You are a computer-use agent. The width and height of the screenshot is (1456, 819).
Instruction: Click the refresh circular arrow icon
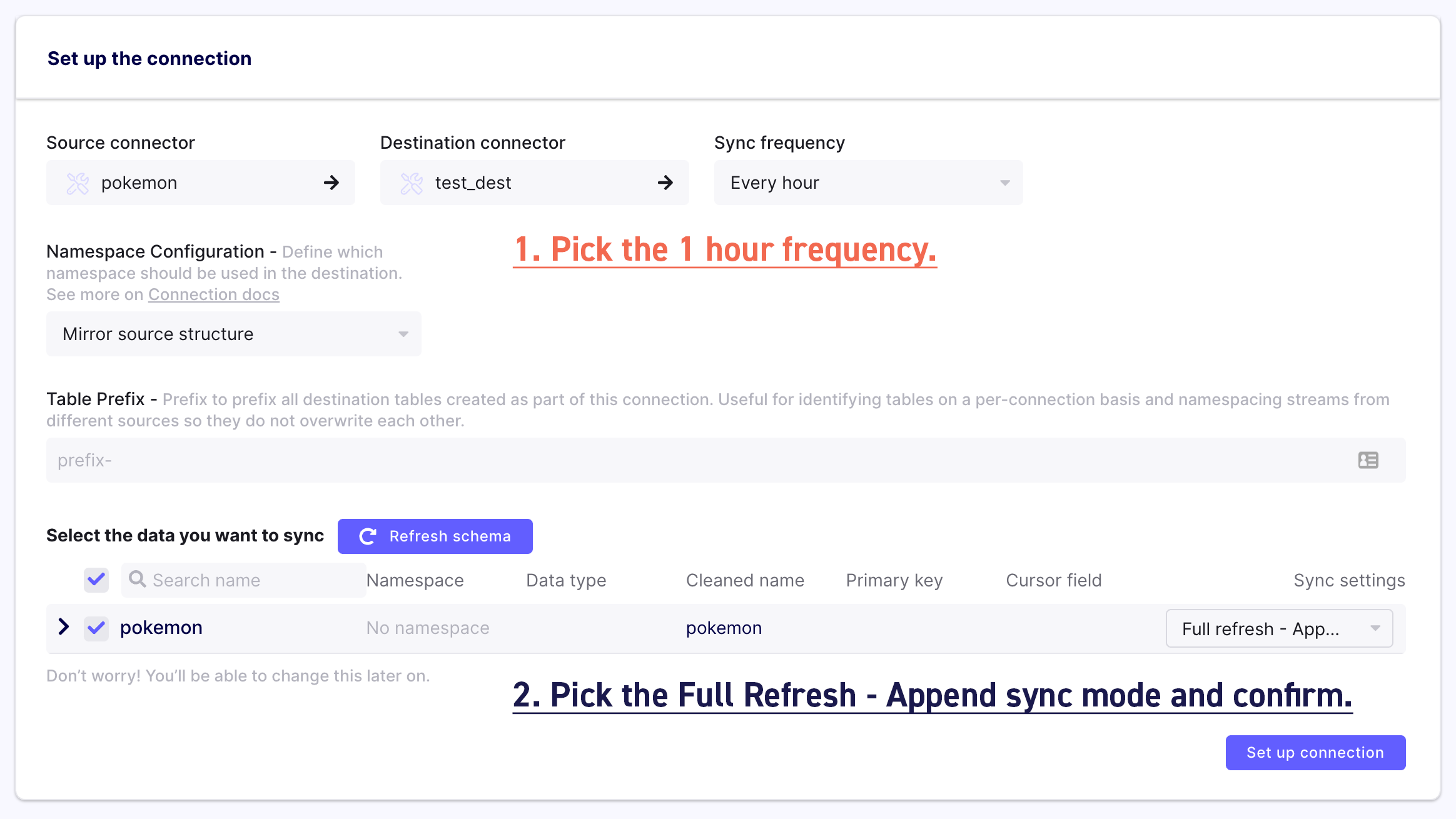368,536
